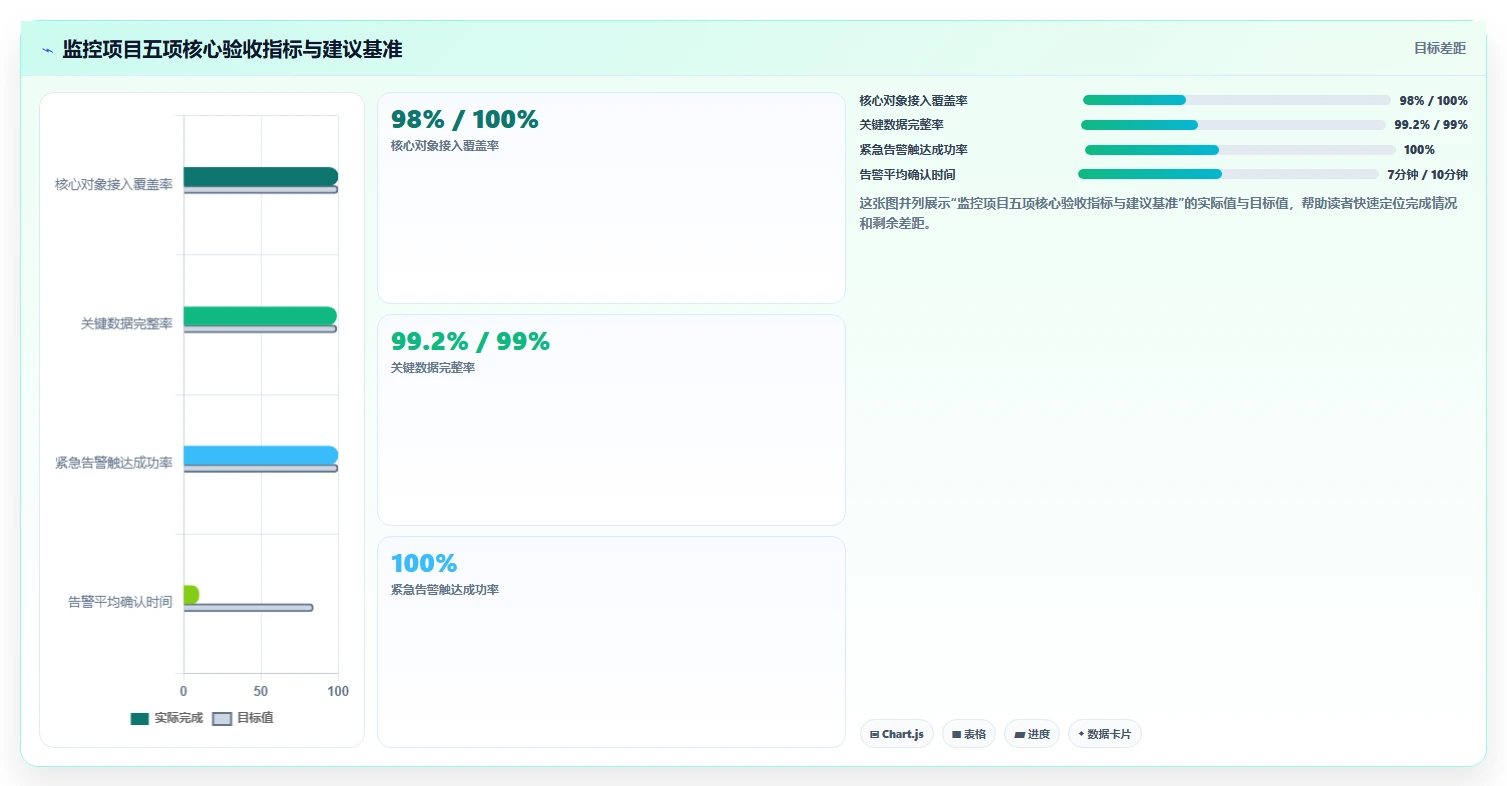Click the 告警平均确认时间 label in progress list
Image resolution: width=1507 pixels, height=786 pixels.
coord(907,175)
